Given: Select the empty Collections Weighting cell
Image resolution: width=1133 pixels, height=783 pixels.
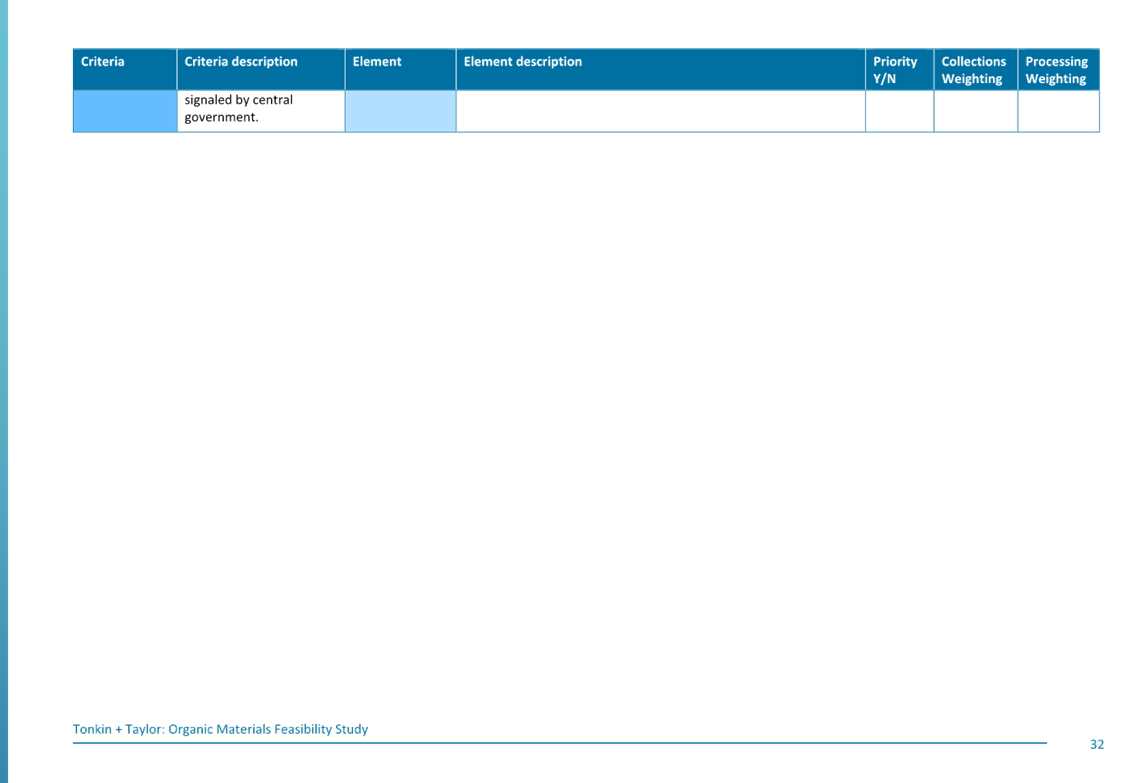Looking at the screenshot, I should coord(974,110).
